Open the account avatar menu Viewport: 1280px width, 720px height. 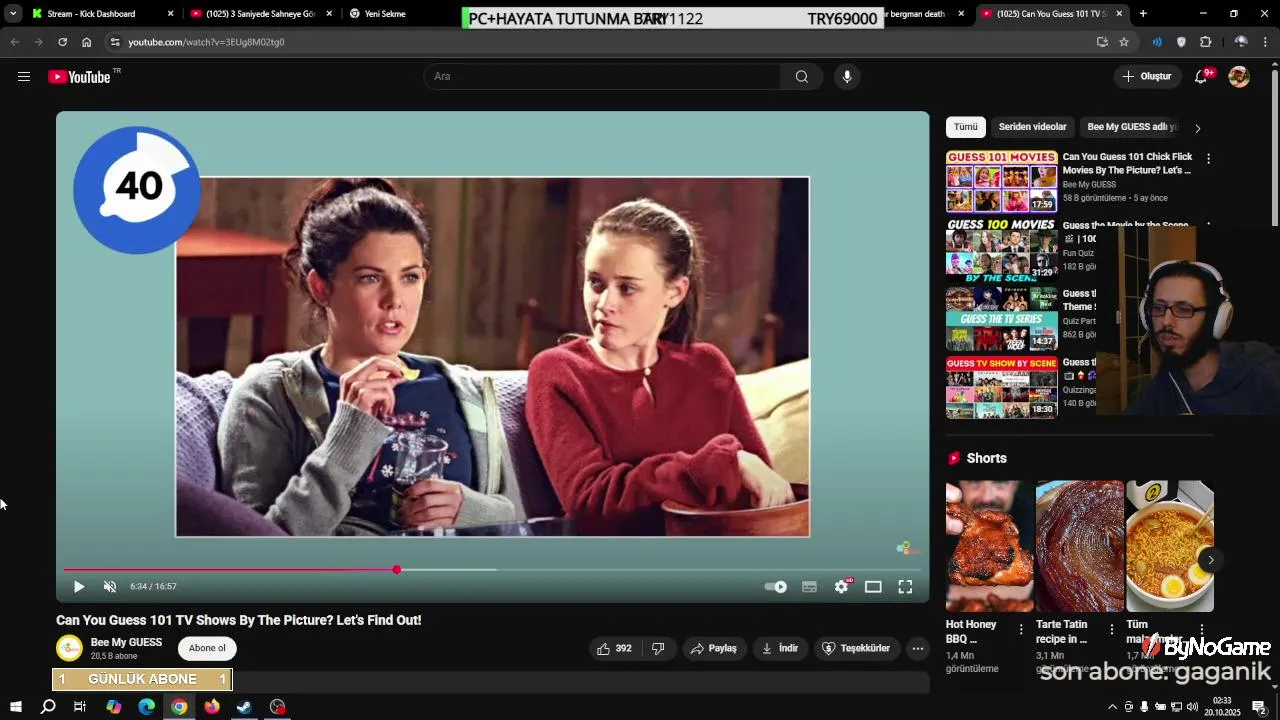[1239, 77]
